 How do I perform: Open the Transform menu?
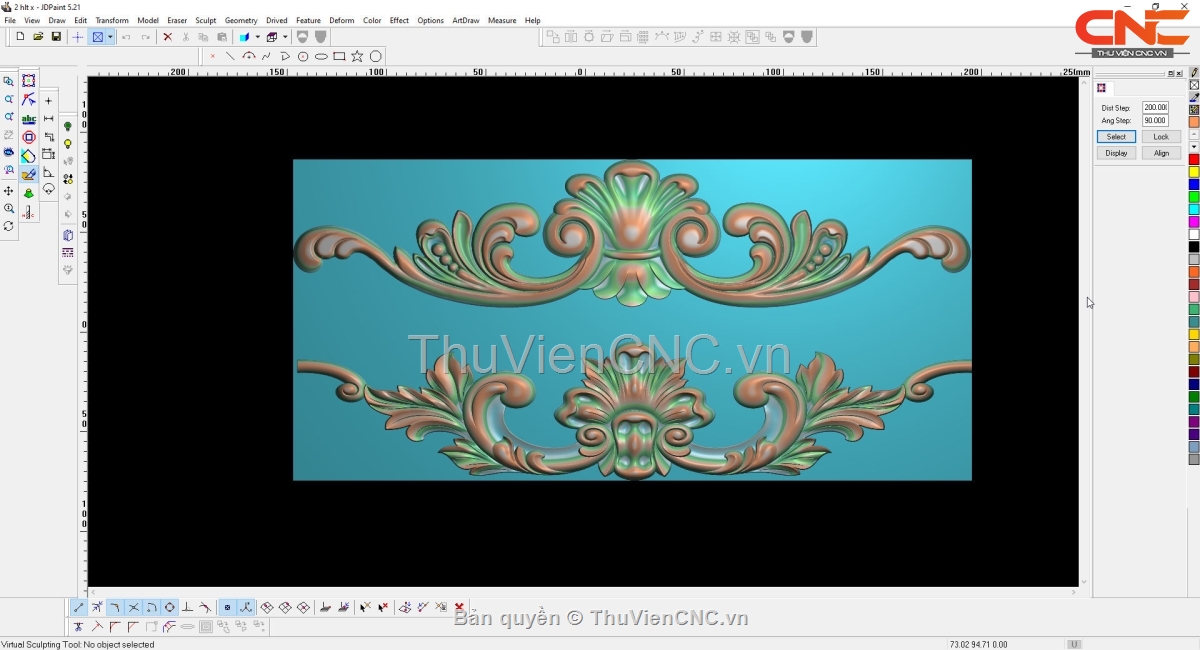click(x=112, y=20)
